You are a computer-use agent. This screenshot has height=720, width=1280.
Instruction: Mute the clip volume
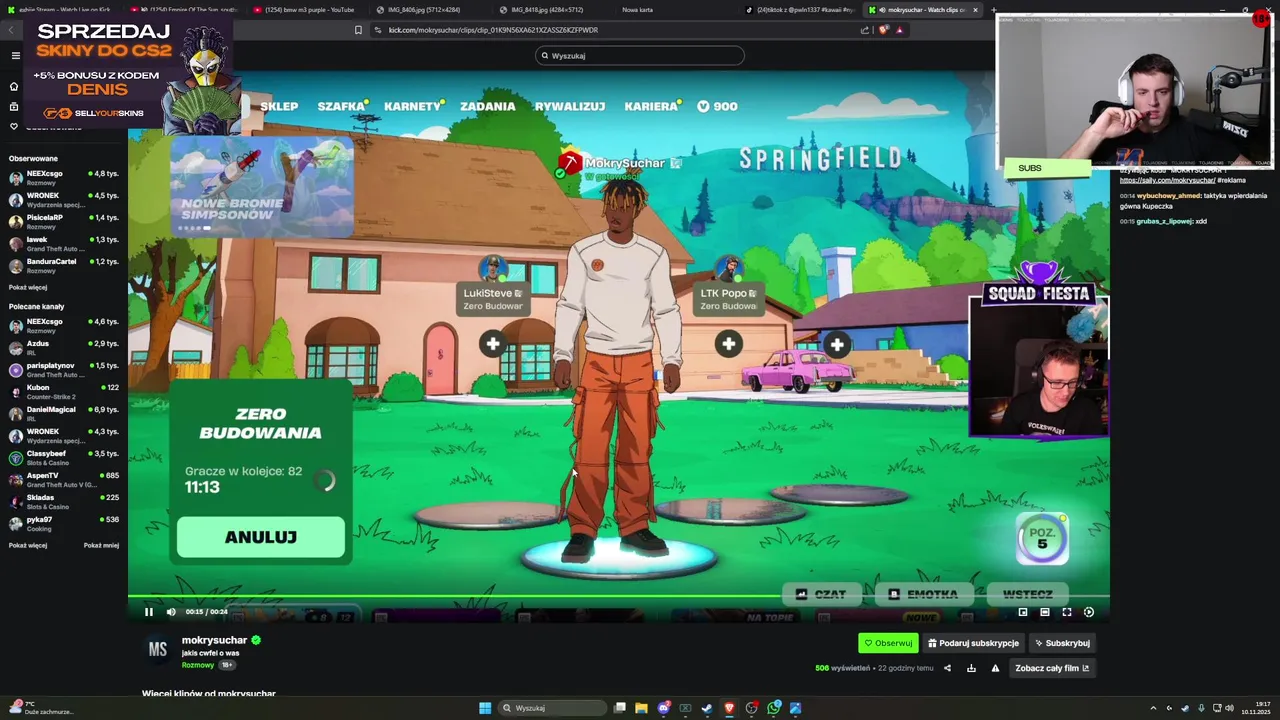(171, 612)
